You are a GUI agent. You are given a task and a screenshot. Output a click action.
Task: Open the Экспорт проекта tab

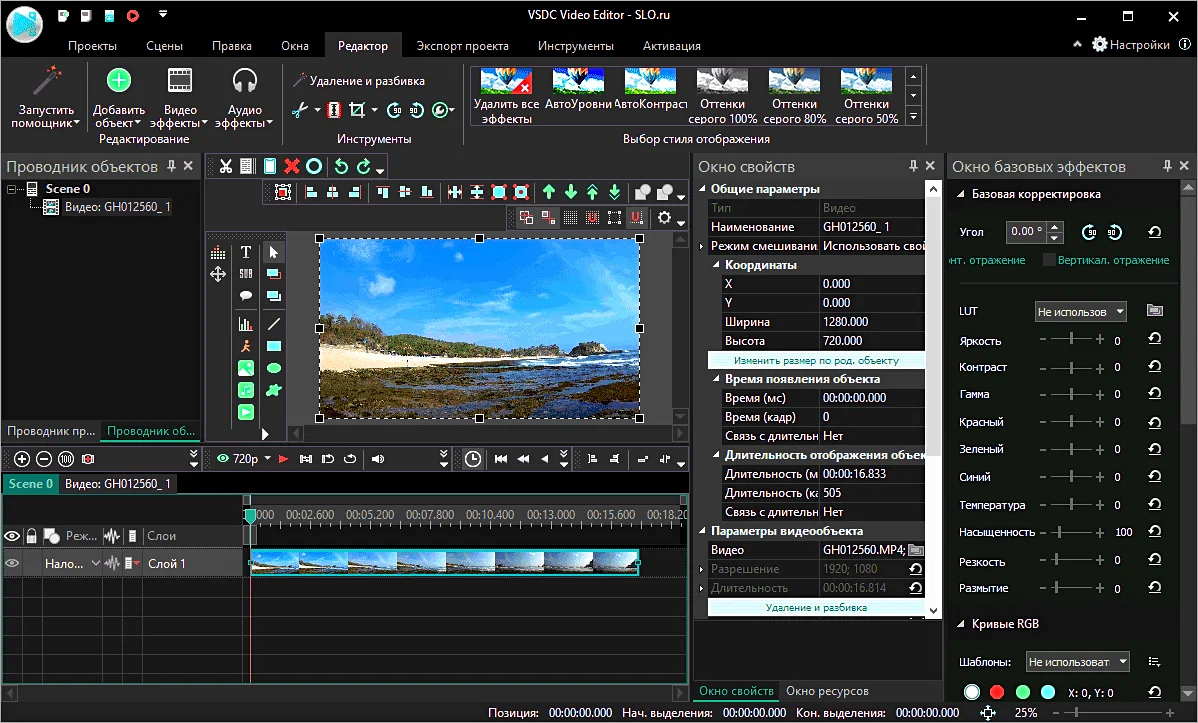point(462,46)
